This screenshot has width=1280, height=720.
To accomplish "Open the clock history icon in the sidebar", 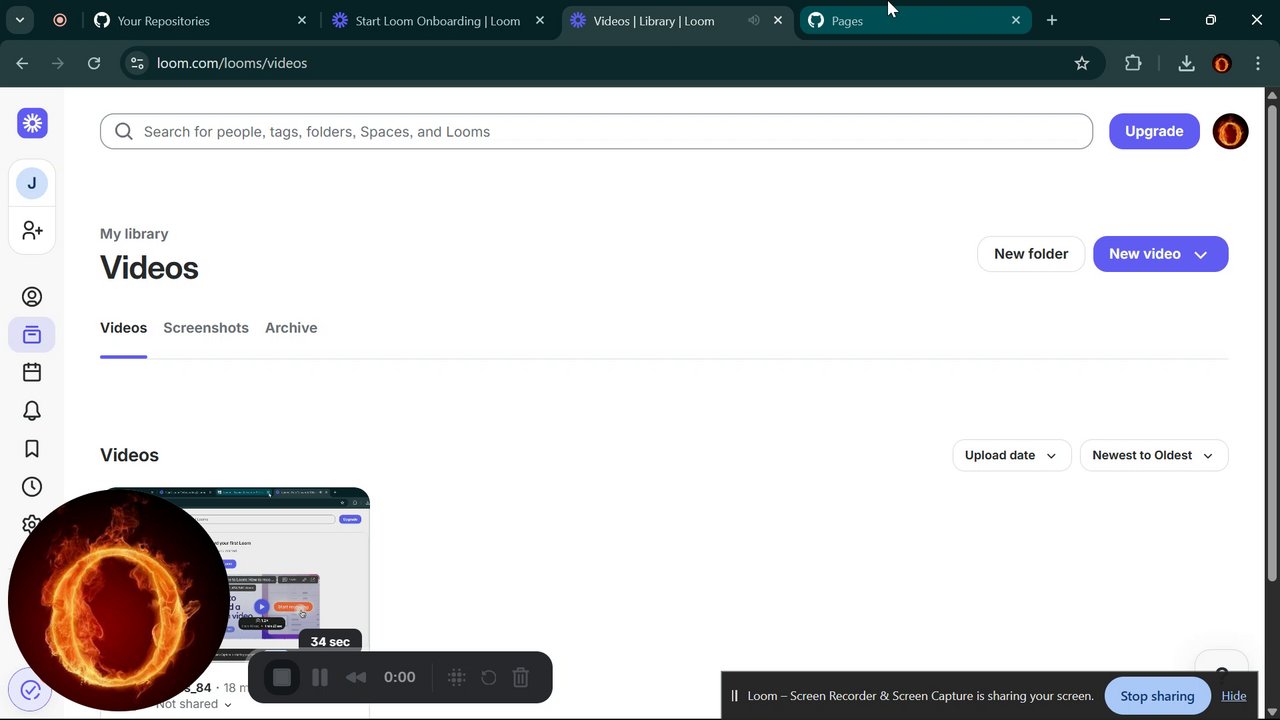I will point(32,487).
